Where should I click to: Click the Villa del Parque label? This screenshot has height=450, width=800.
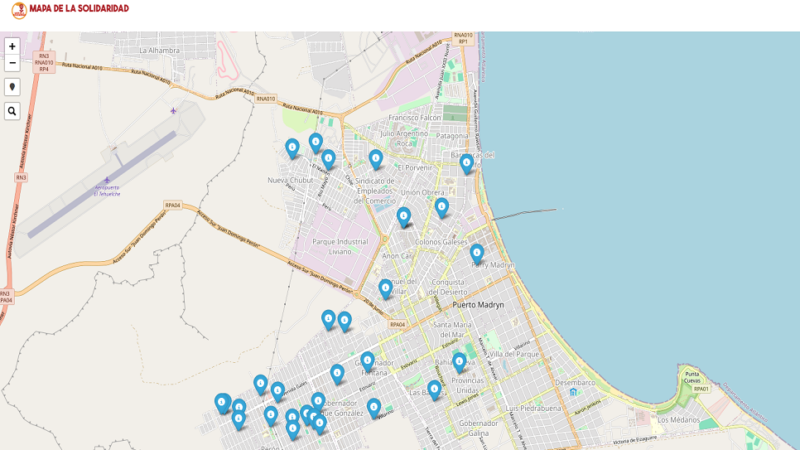coord(513,354)
